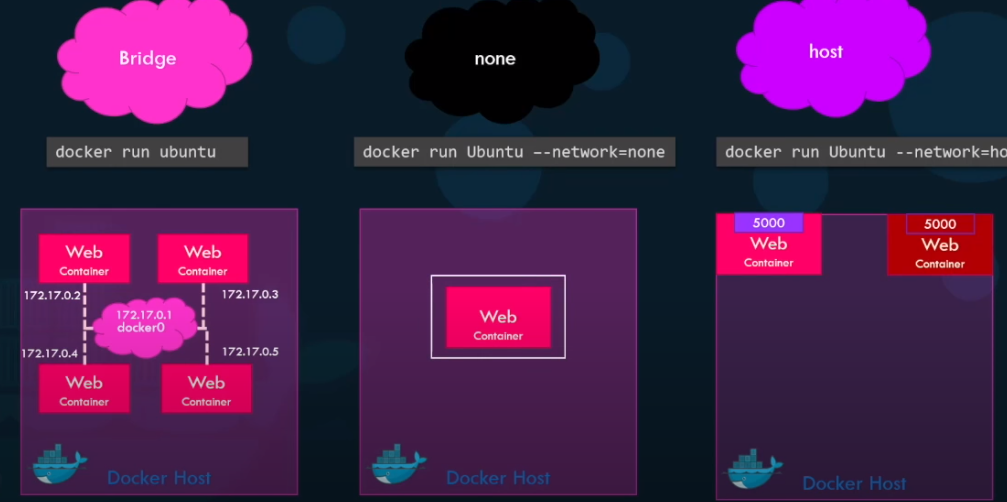The image size is (1007, 502).
Task: Click the black none cloud
Action: point(500,59)
